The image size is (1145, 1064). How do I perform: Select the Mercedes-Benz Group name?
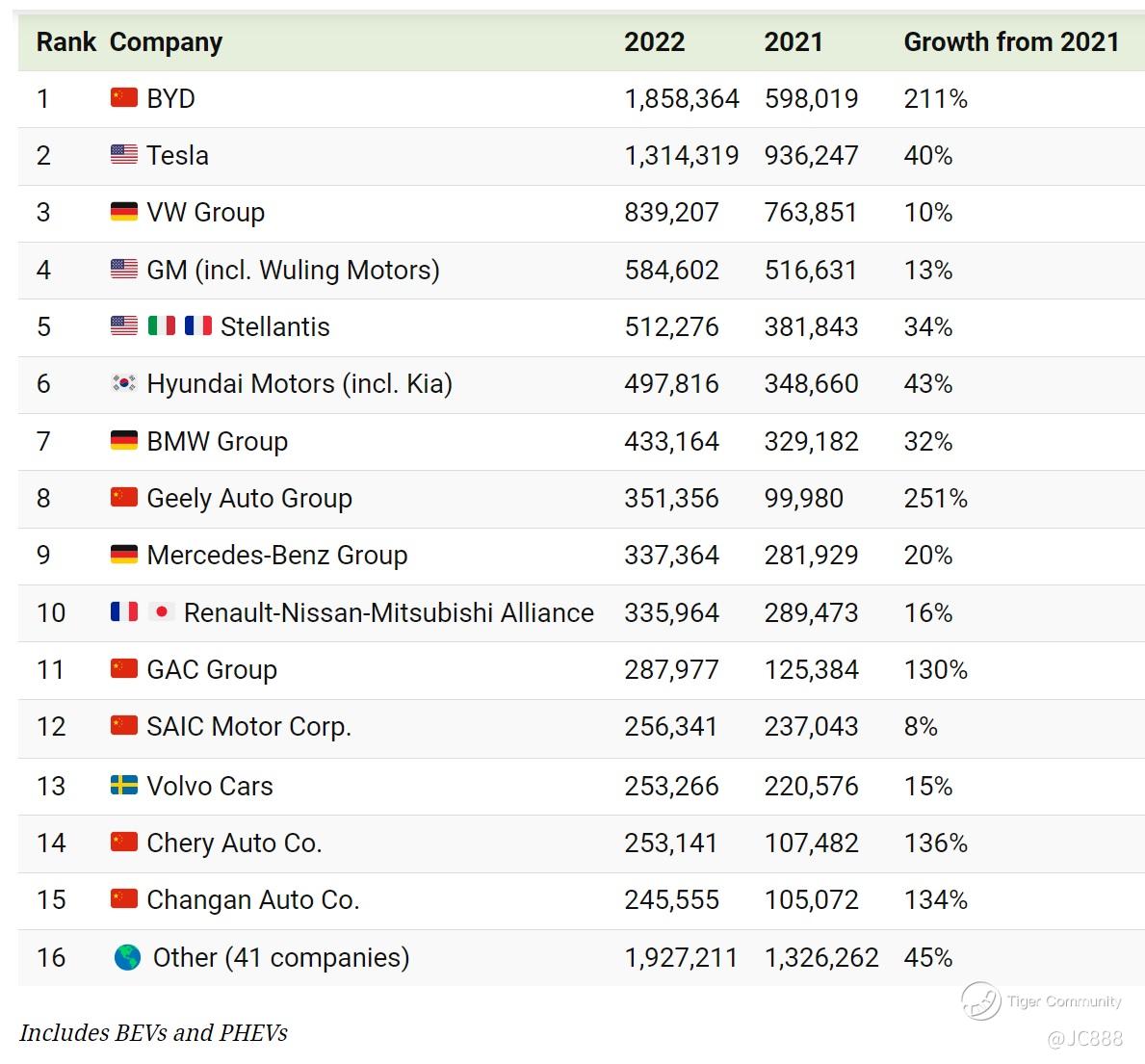[277, 557]
